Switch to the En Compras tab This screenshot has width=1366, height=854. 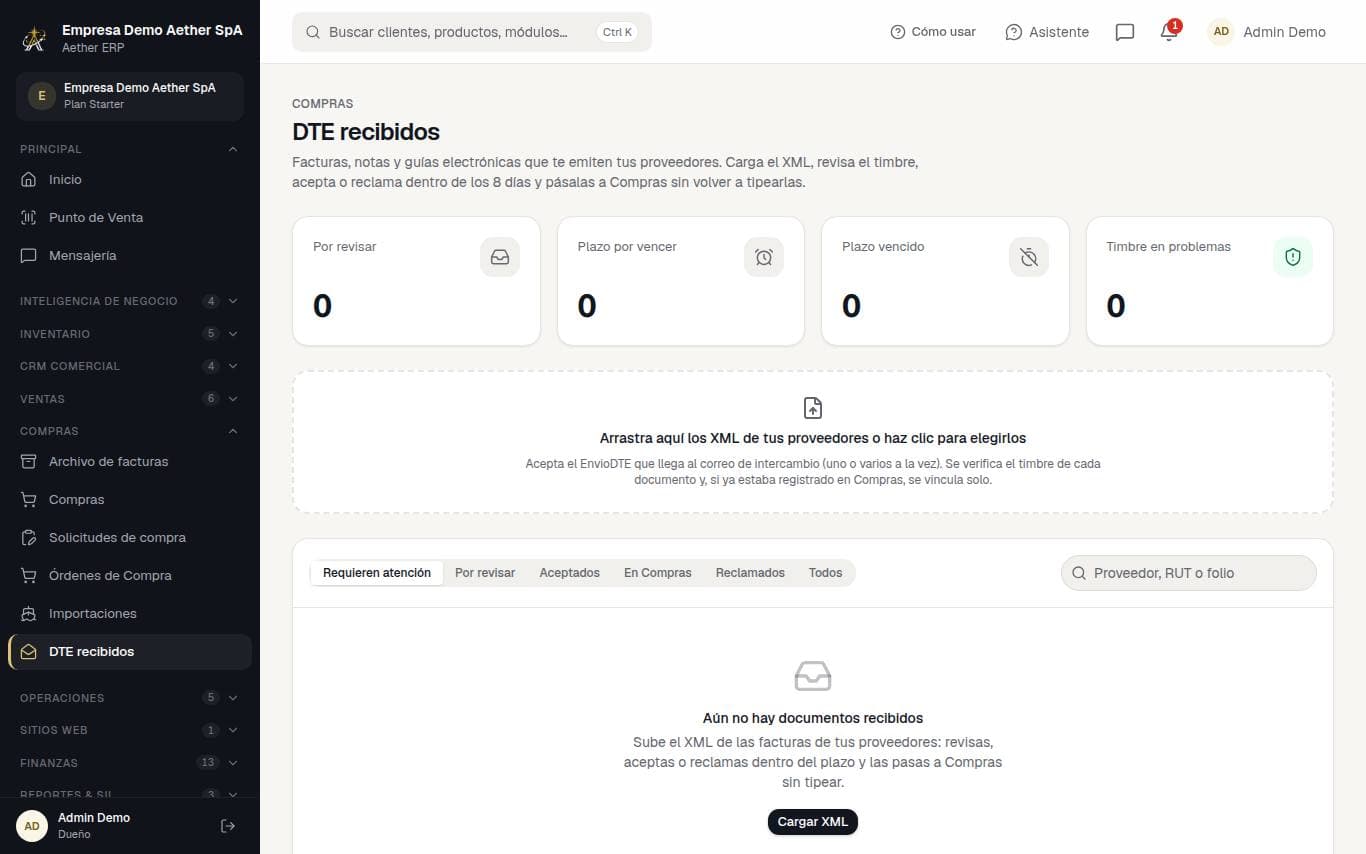[x=658, y=573]
